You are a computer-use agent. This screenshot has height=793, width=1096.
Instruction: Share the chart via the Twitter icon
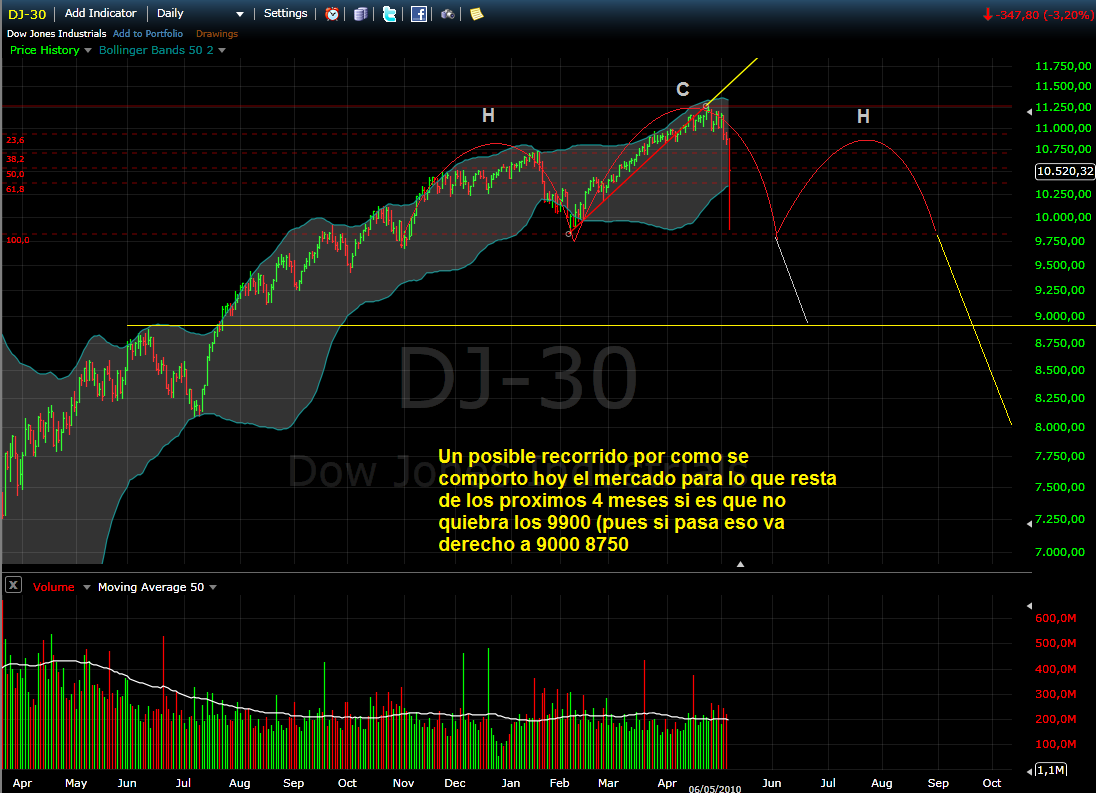(x=390, y=14)
